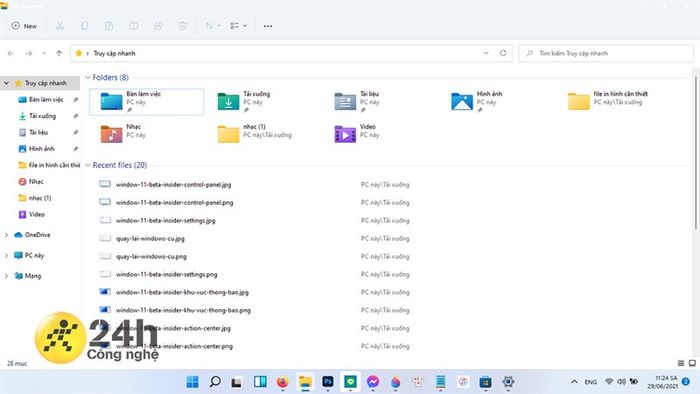Open the See more three-dots menu

tap(268, 26)
